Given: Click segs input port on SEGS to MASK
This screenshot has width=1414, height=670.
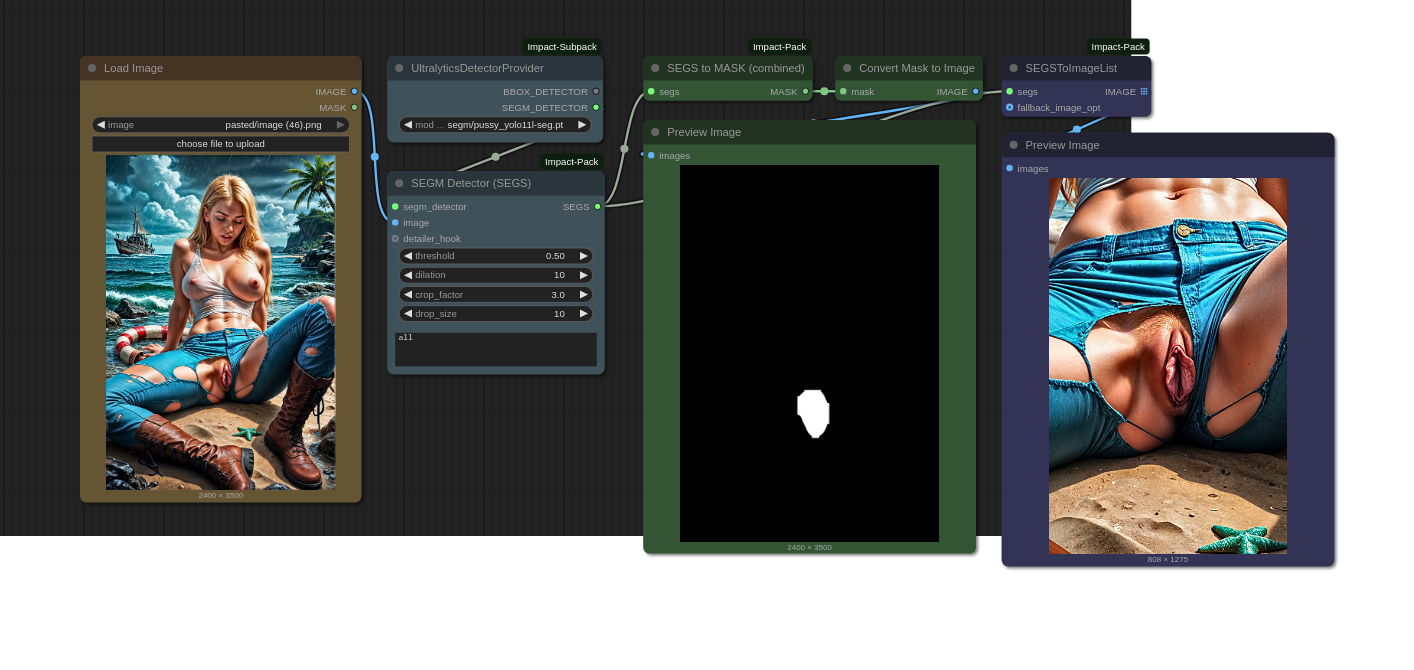Looking at the screenshot, I should point(651,91).
